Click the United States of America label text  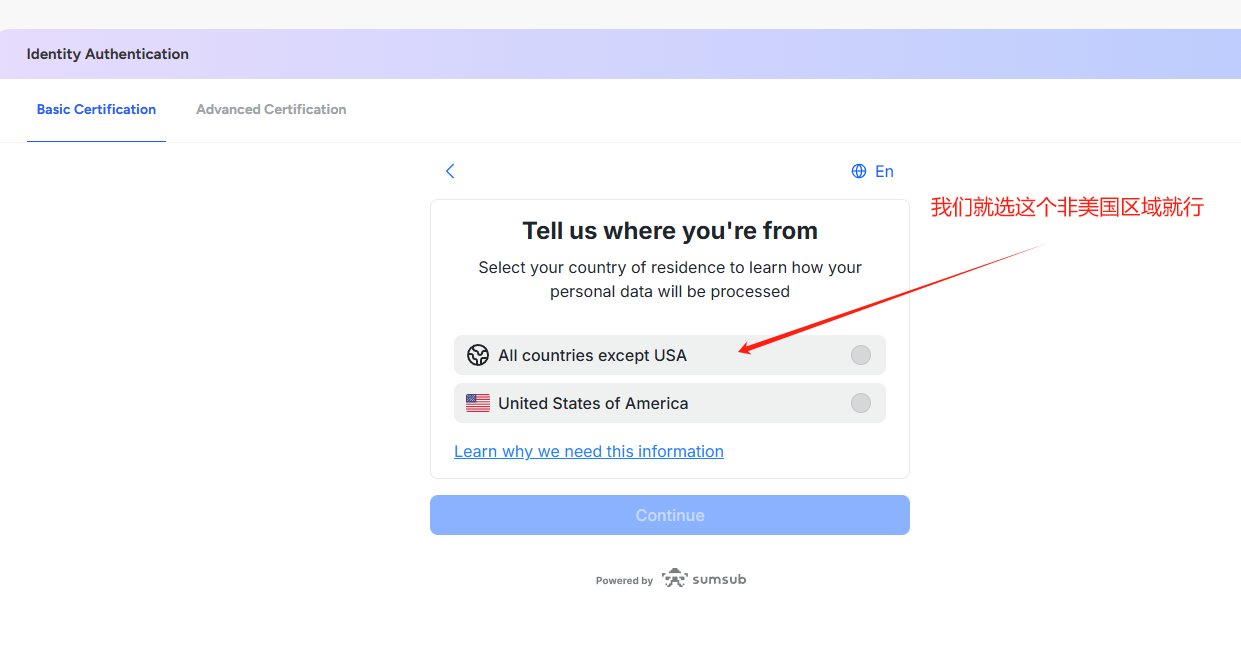593,403
